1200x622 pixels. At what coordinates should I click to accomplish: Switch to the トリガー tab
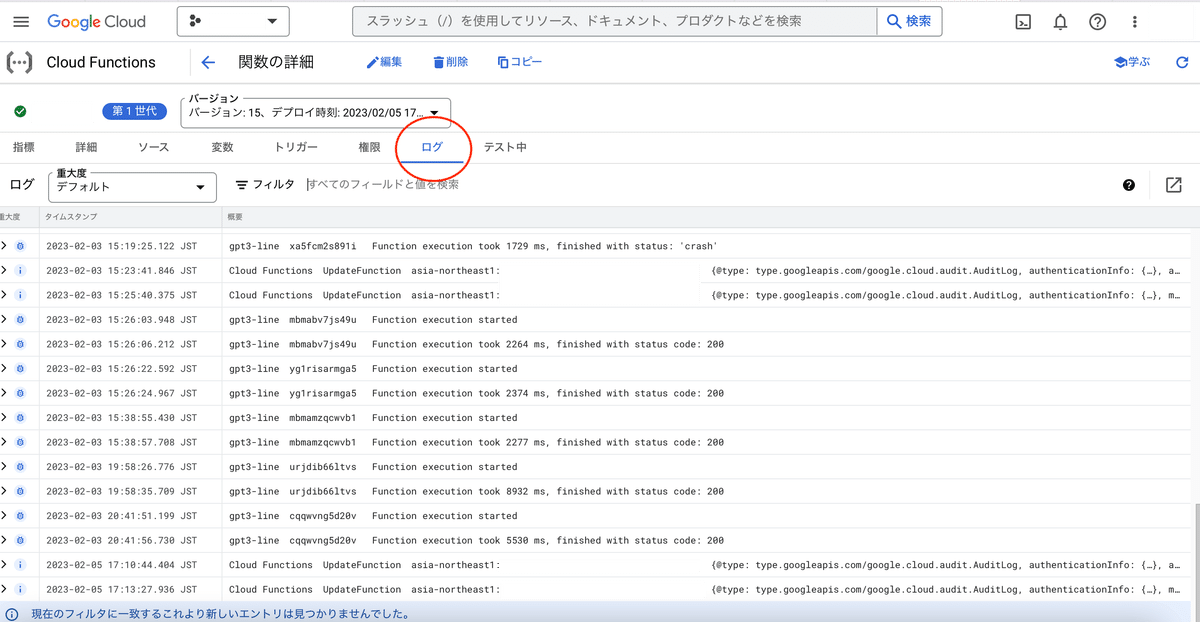click(296, 147)
